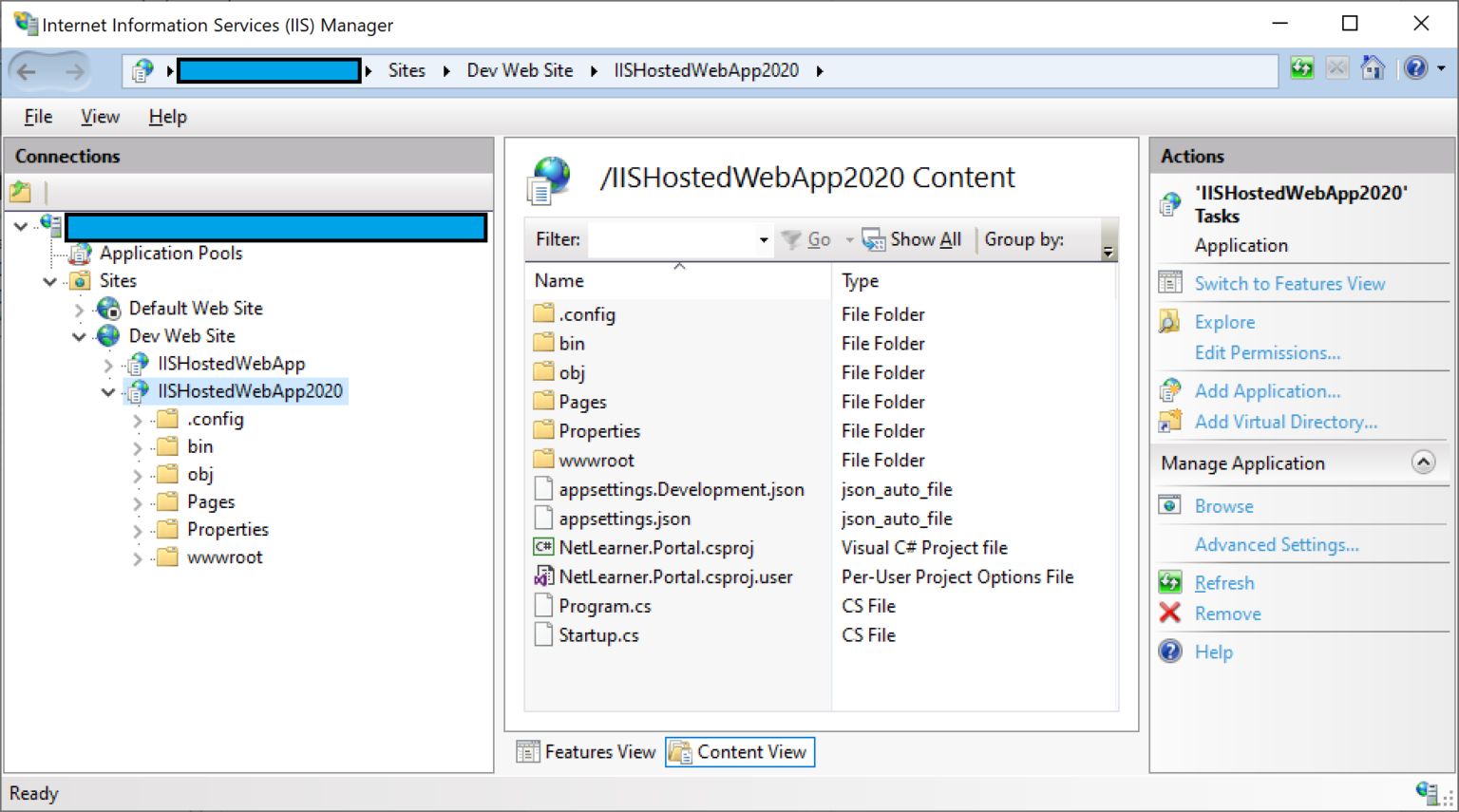Collapse the Manage Application section

tap(1423, 463)
